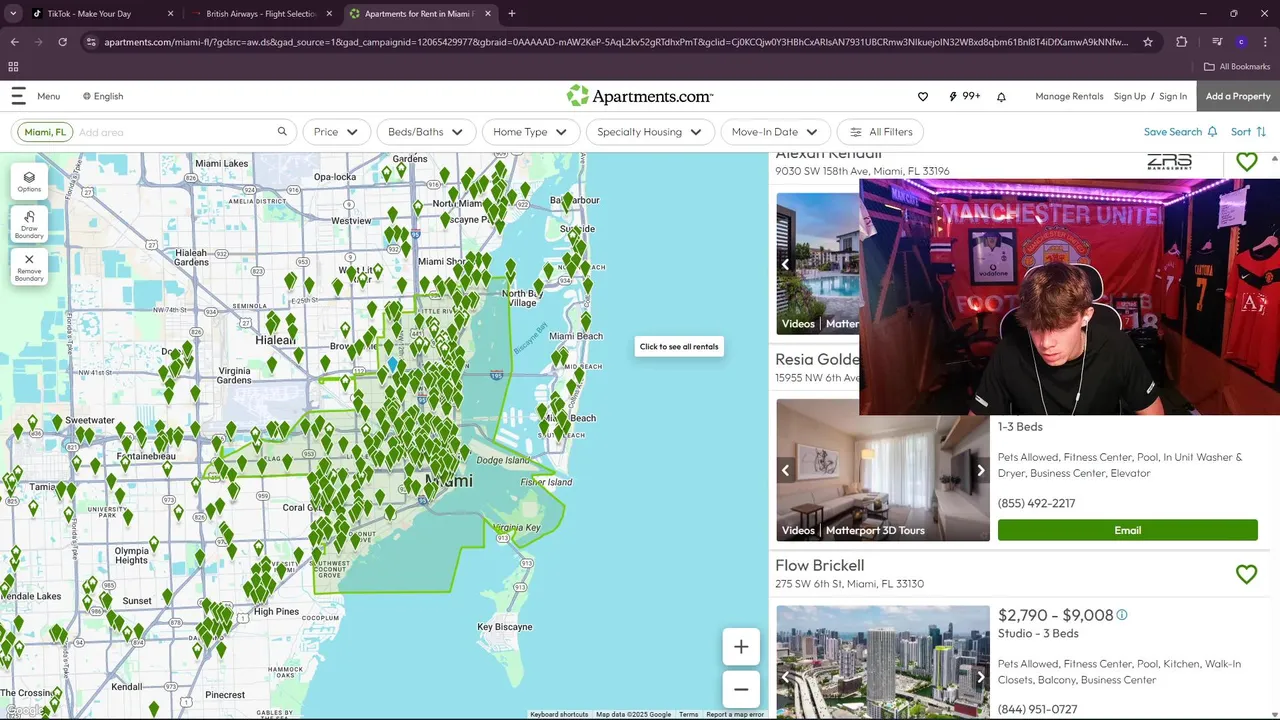Show previous photo of Resia listing
Screen dimensions: 1280x720
pyautogui.click(x=786, y=470)
